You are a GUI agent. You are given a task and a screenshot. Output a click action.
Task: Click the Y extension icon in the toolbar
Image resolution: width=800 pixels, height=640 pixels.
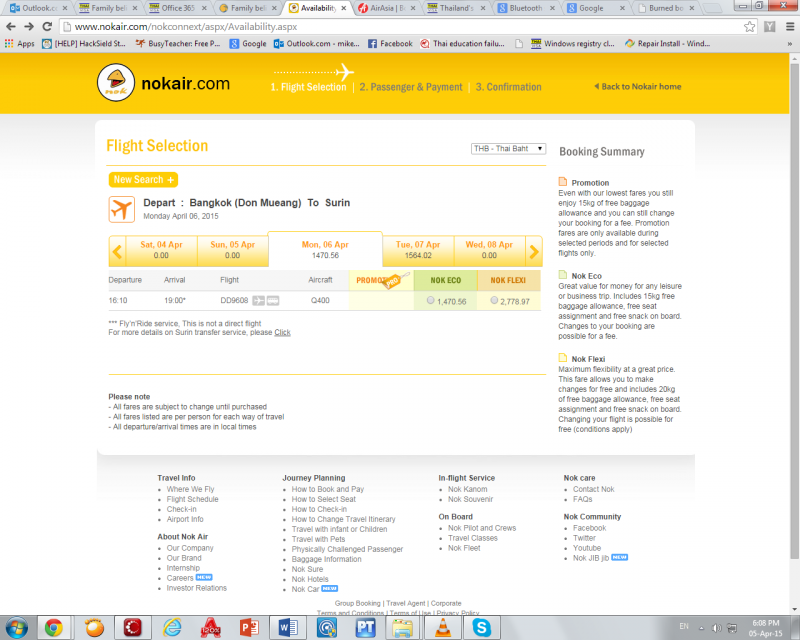tap(770, 27)
